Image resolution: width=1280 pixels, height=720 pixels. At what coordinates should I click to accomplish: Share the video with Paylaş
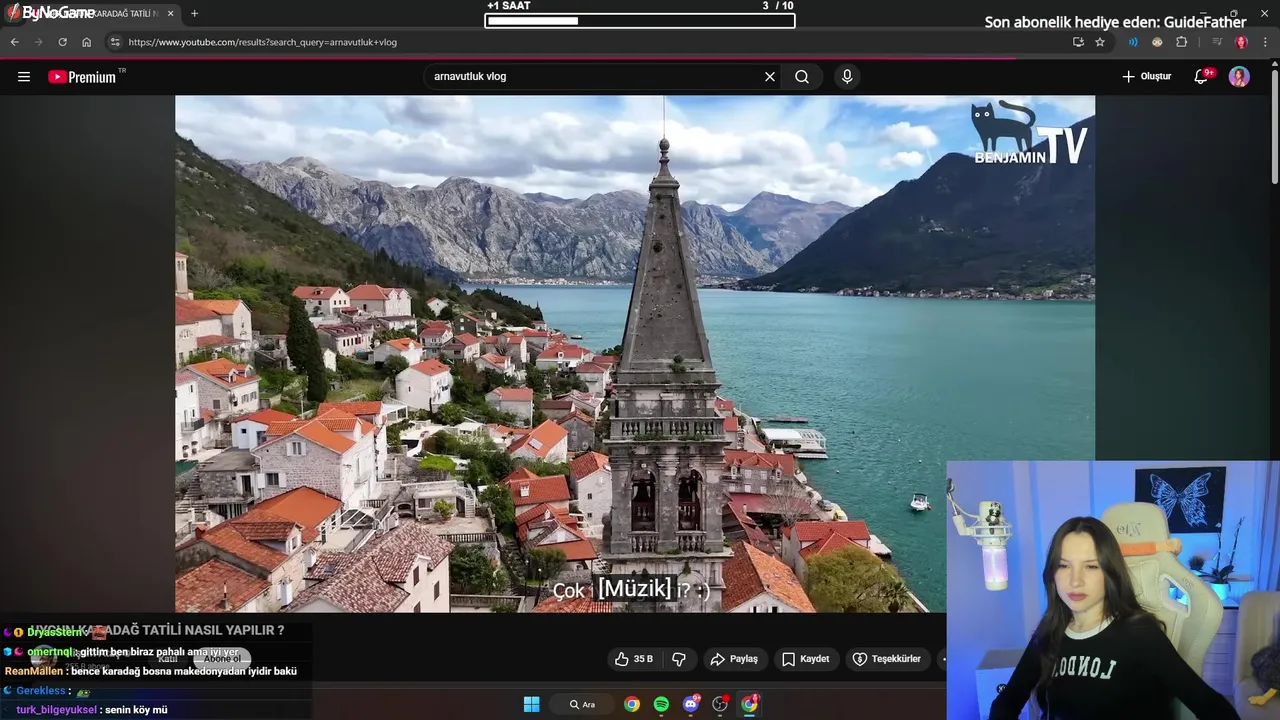pyautogui.click(x=734, y=659)
